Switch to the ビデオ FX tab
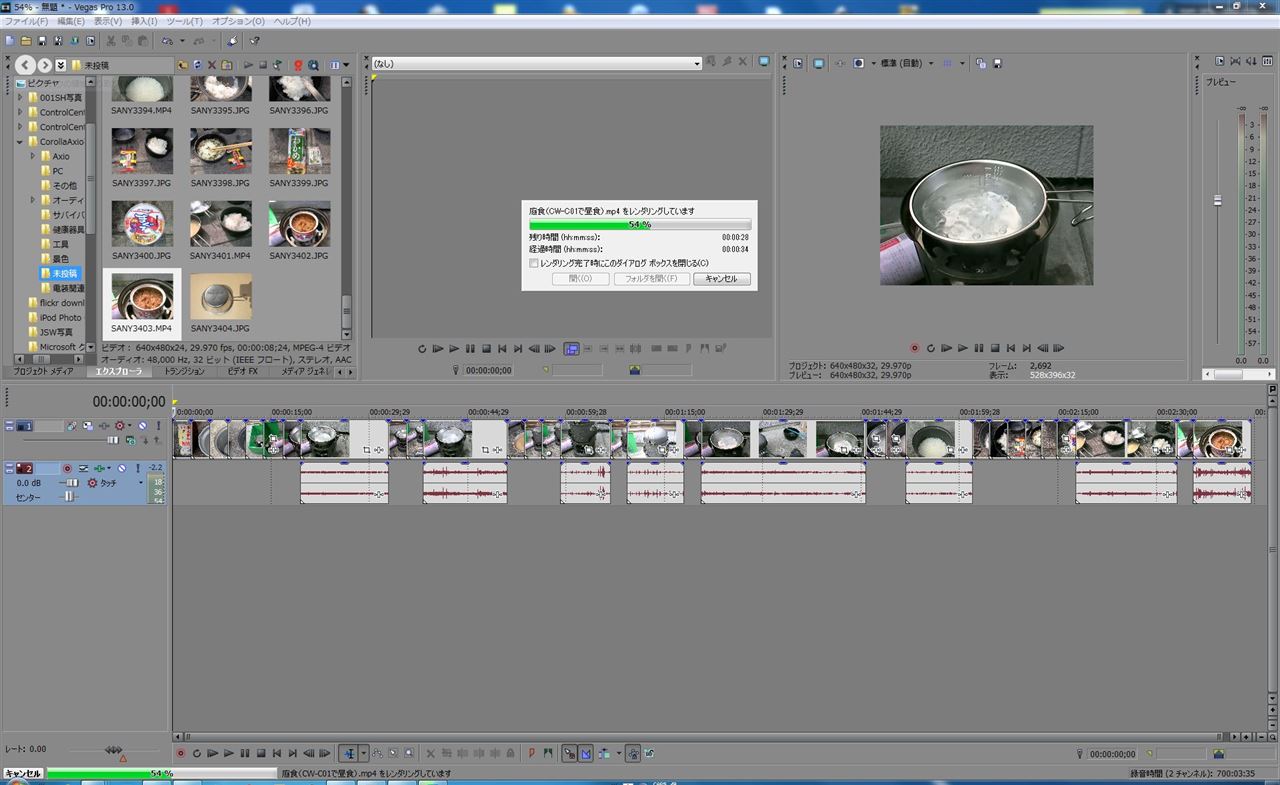The height and width of the screenshot is (785, 1280). [x=242, y=371]
